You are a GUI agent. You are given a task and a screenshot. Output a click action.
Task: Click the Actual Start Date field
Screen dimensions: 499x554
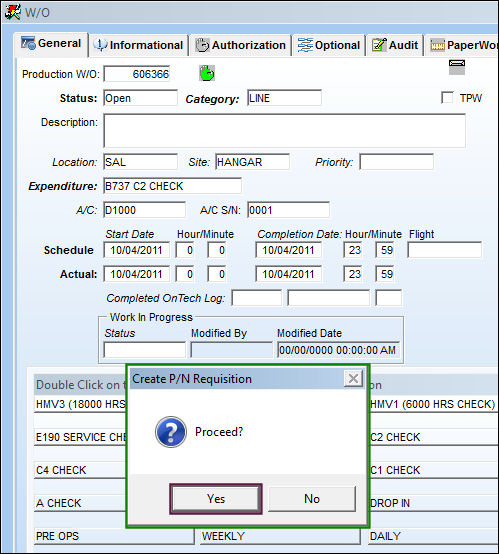coord(136,274)
